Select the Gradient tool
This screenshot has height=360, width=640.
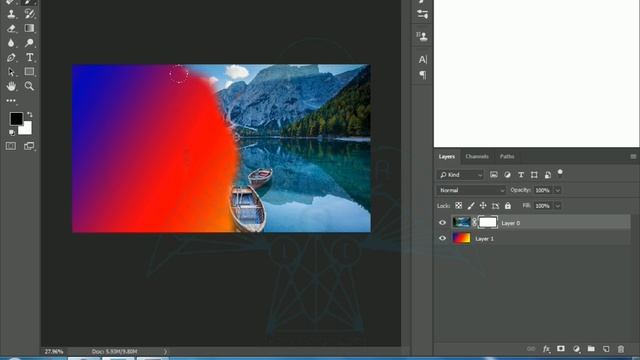(29, 28)
